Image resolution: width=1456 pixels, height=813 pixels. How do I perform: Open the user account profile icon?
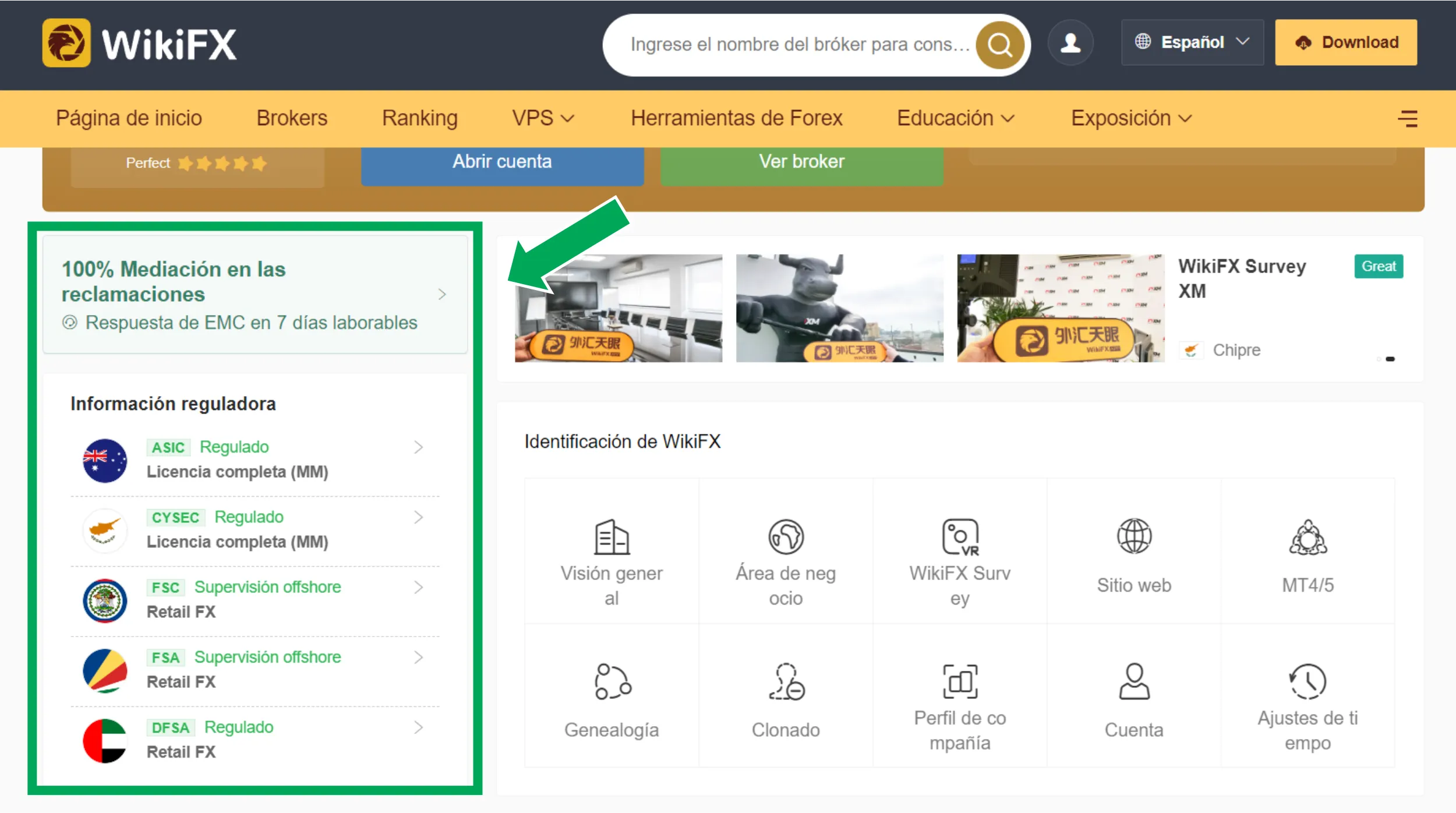[x=1070, y=43]
